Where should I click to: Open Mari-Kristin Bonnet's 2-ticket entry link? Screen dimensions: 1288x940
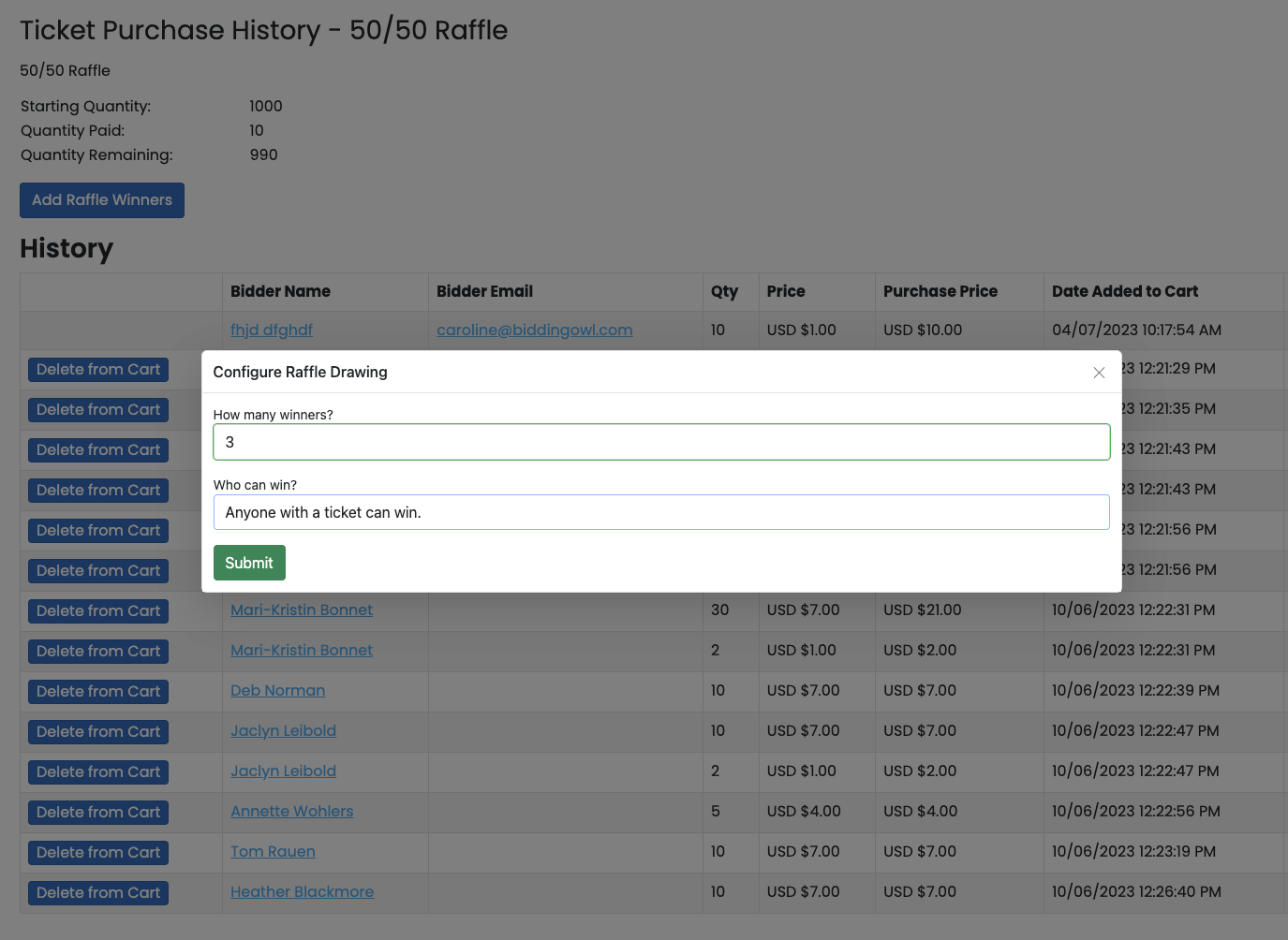point(302,650)
